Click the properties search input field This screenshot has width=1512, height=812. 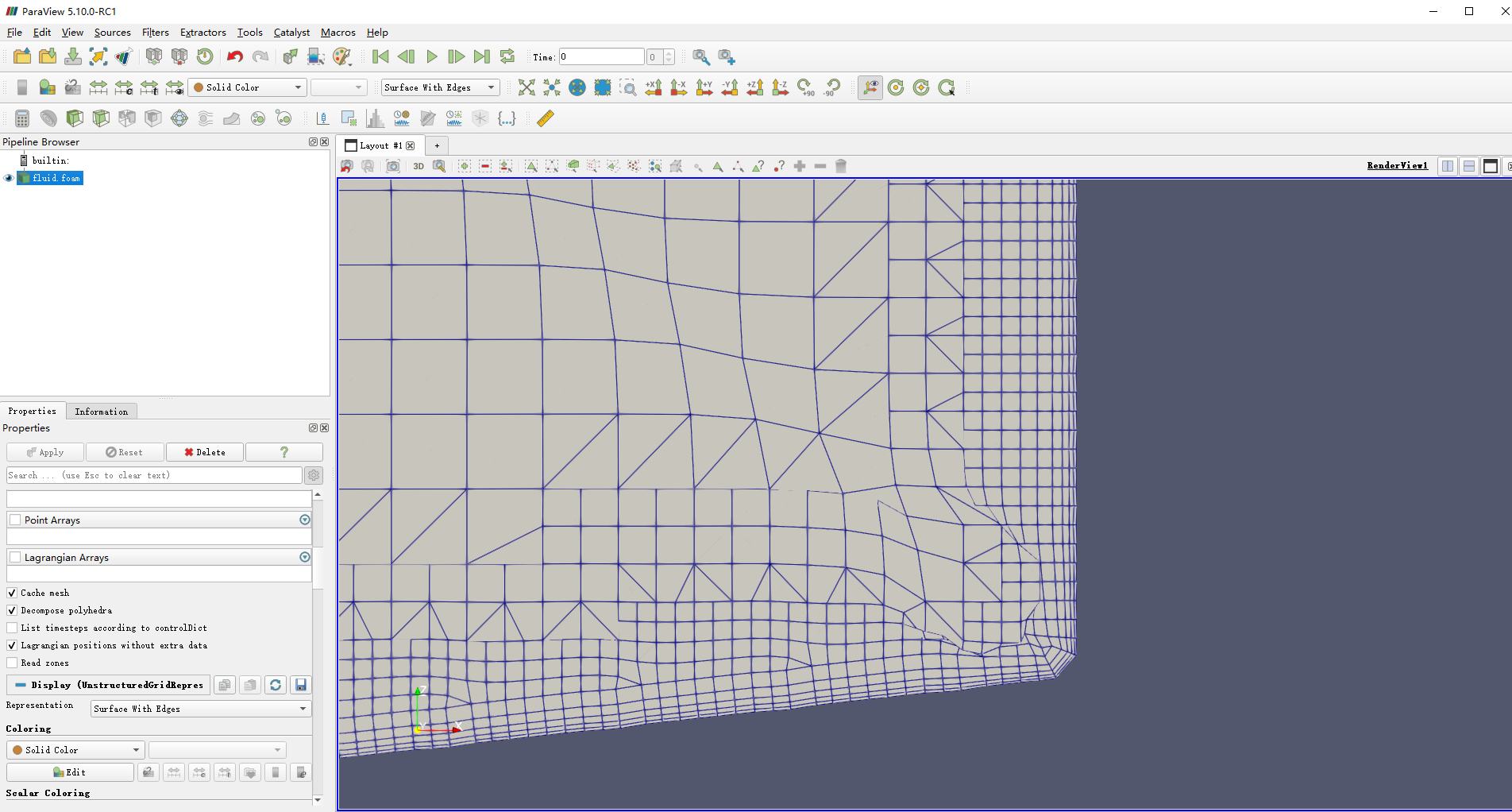coord(154,475)
